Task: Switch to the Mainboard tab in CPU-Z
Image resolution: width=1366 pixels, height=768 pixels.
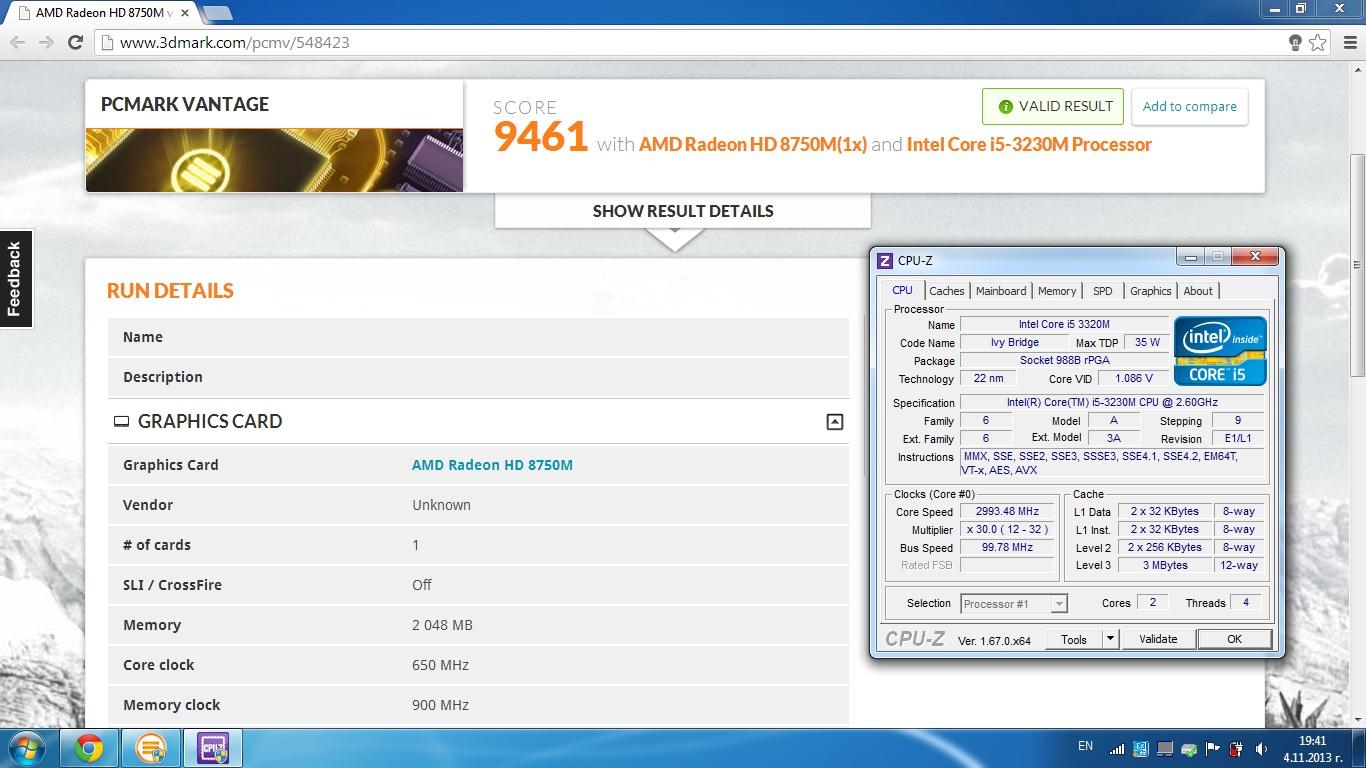Action: 1001,291
